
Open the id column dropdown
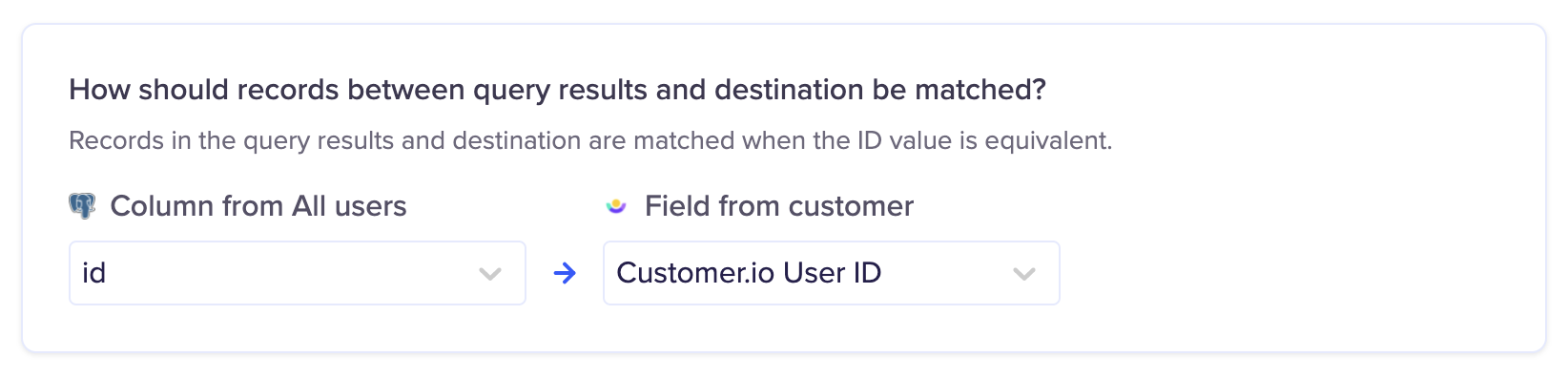coord(297,273)
